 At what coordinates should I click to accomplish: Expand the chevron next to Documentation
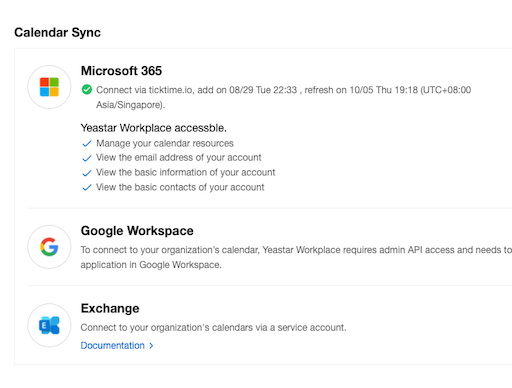coord(151,346)
